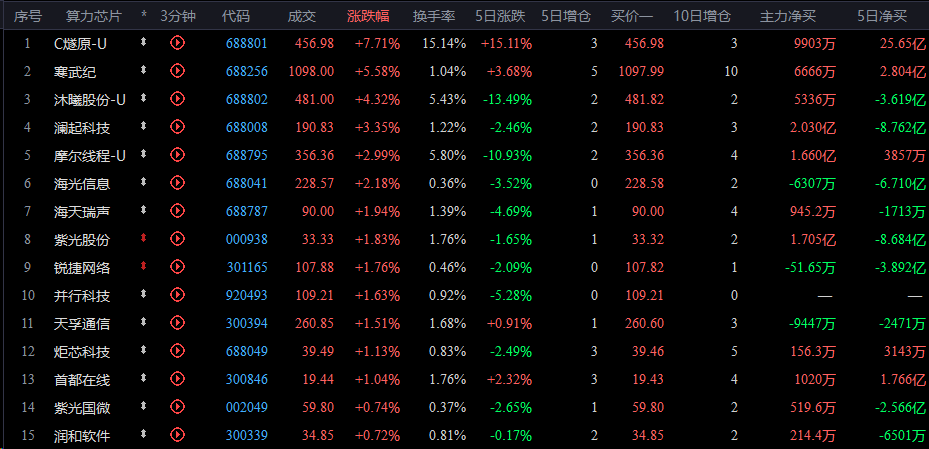
Task: Open 3-minute chart icon for 紫光国微
Action: [x=177, y=408]
